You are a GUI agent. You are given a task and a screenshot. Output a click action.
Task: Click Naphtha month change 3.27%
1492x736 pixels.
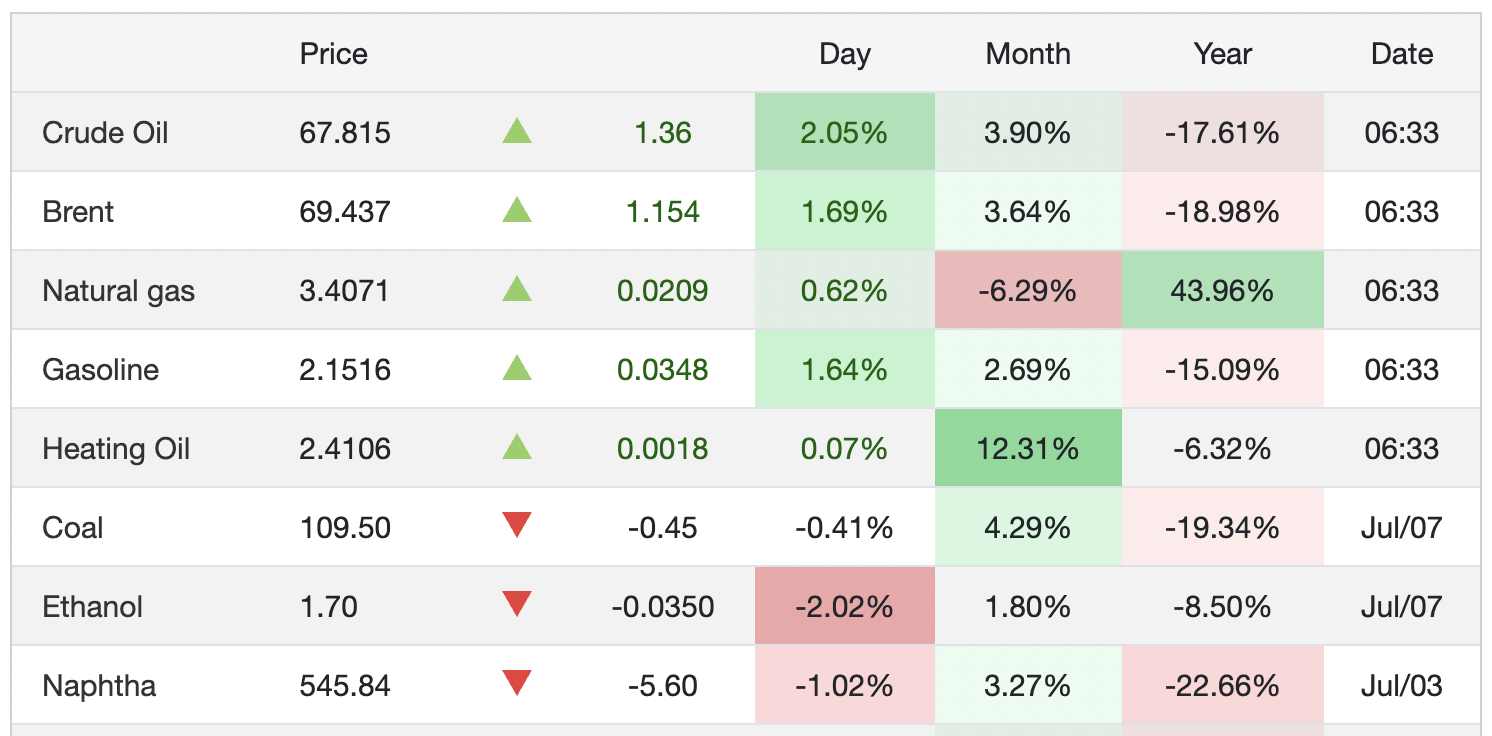coord(1028,685)
